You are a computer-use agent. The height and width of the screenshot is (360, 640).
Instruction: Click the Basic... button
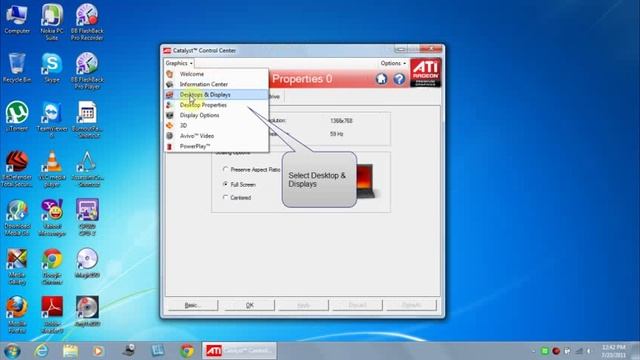pos(193,305)
